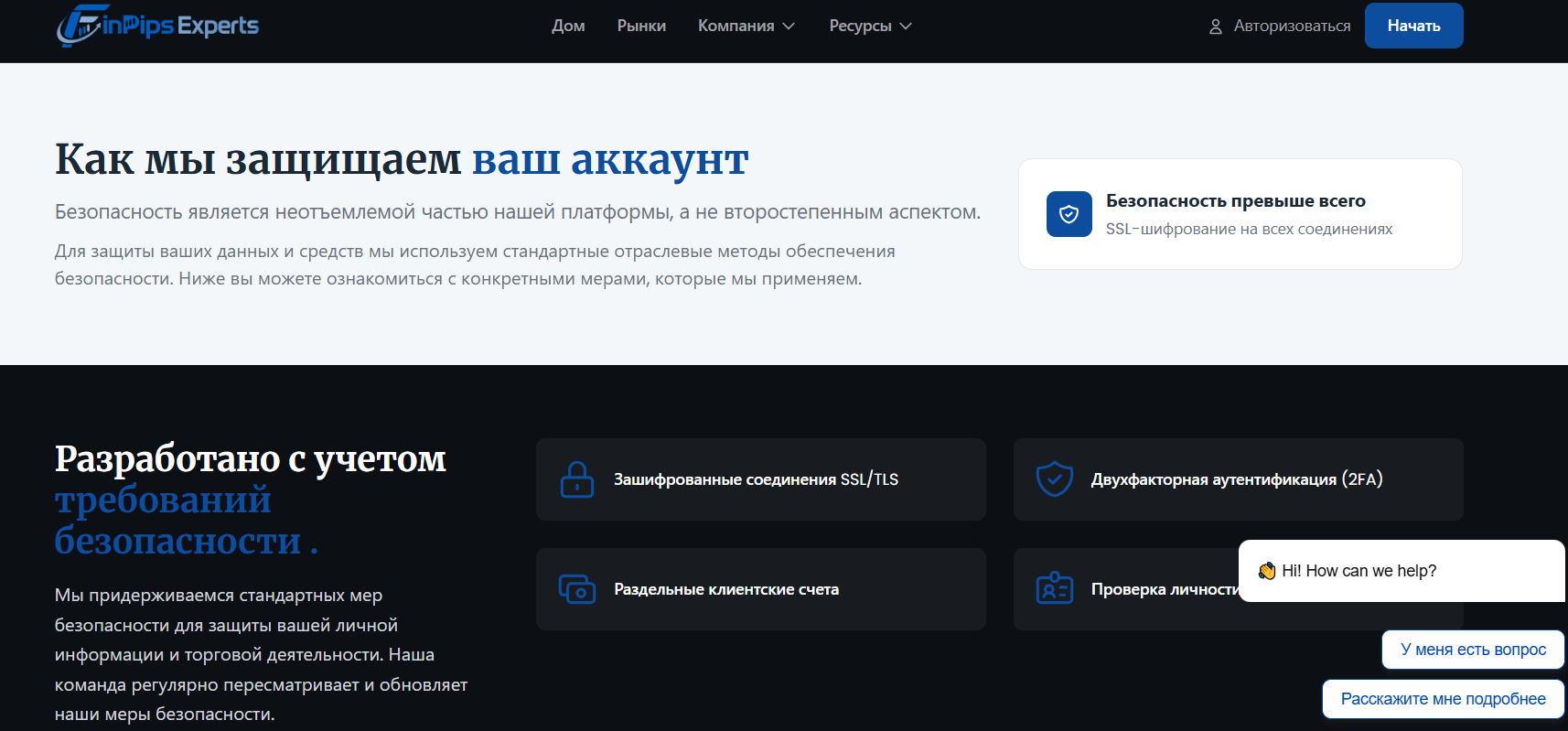Expand the Компания dropdown menu
The width and height of the screenshot is (1568, 731).
746,26
